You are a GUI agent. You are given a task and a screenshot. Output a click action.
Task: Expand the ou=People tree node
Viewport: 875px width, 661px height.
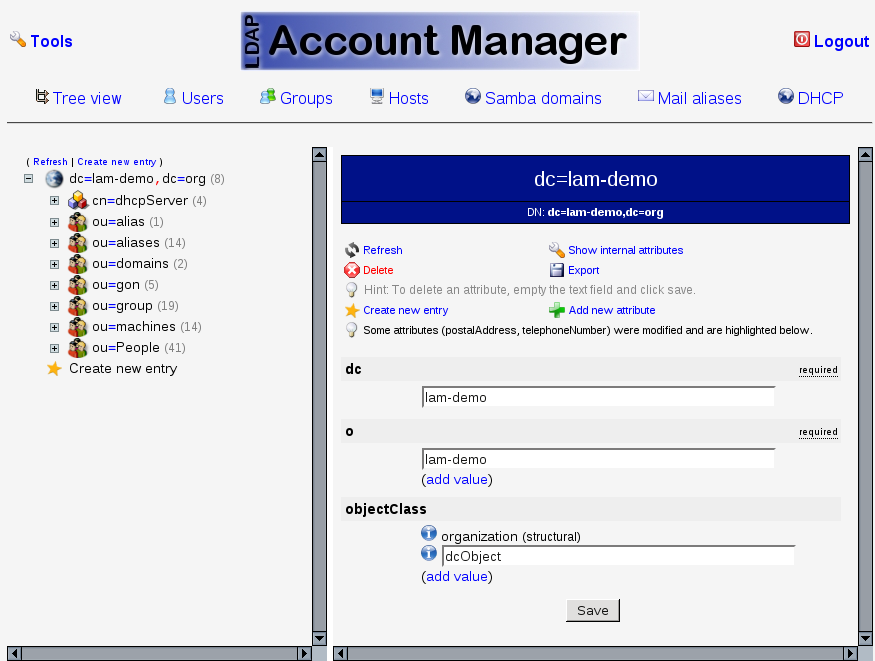point(55,348)
